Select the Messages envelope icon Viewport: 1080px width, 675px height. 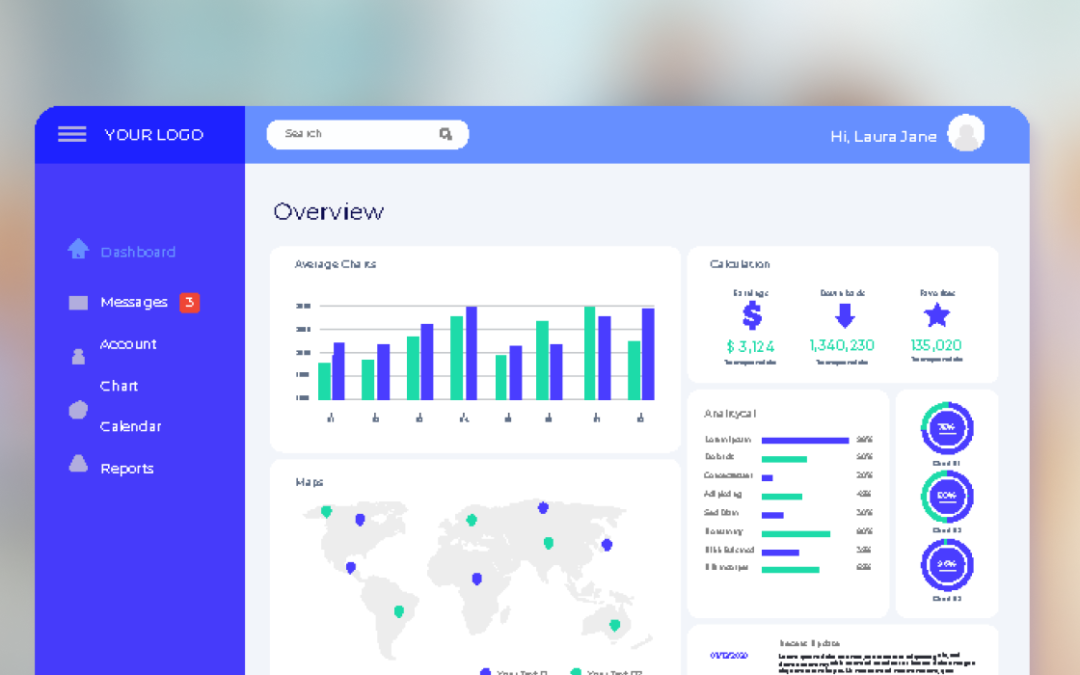point(77,302)
